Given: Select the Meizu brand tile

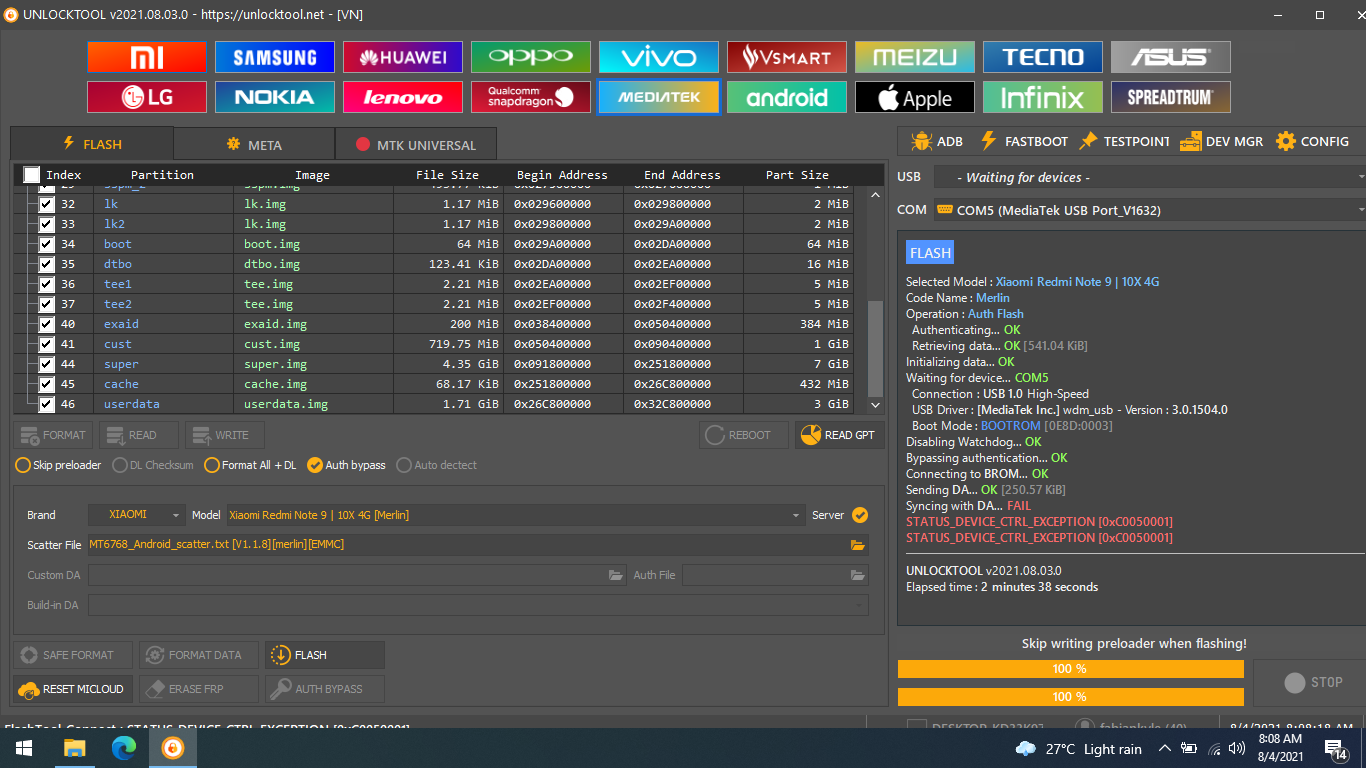Looking at the screenshot, I should pyautogui.click(x=914, y=57).
